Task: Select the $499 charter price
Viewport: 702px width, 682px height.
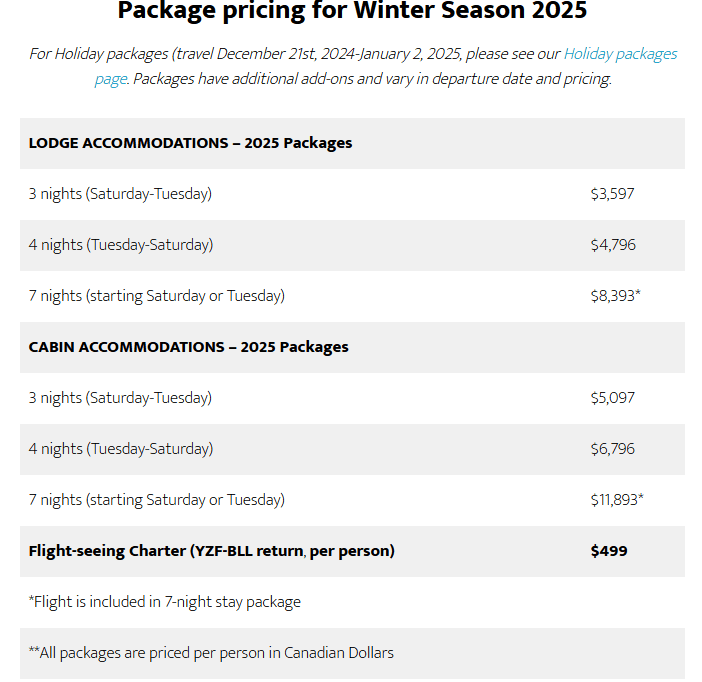Action: coord(609,551)
